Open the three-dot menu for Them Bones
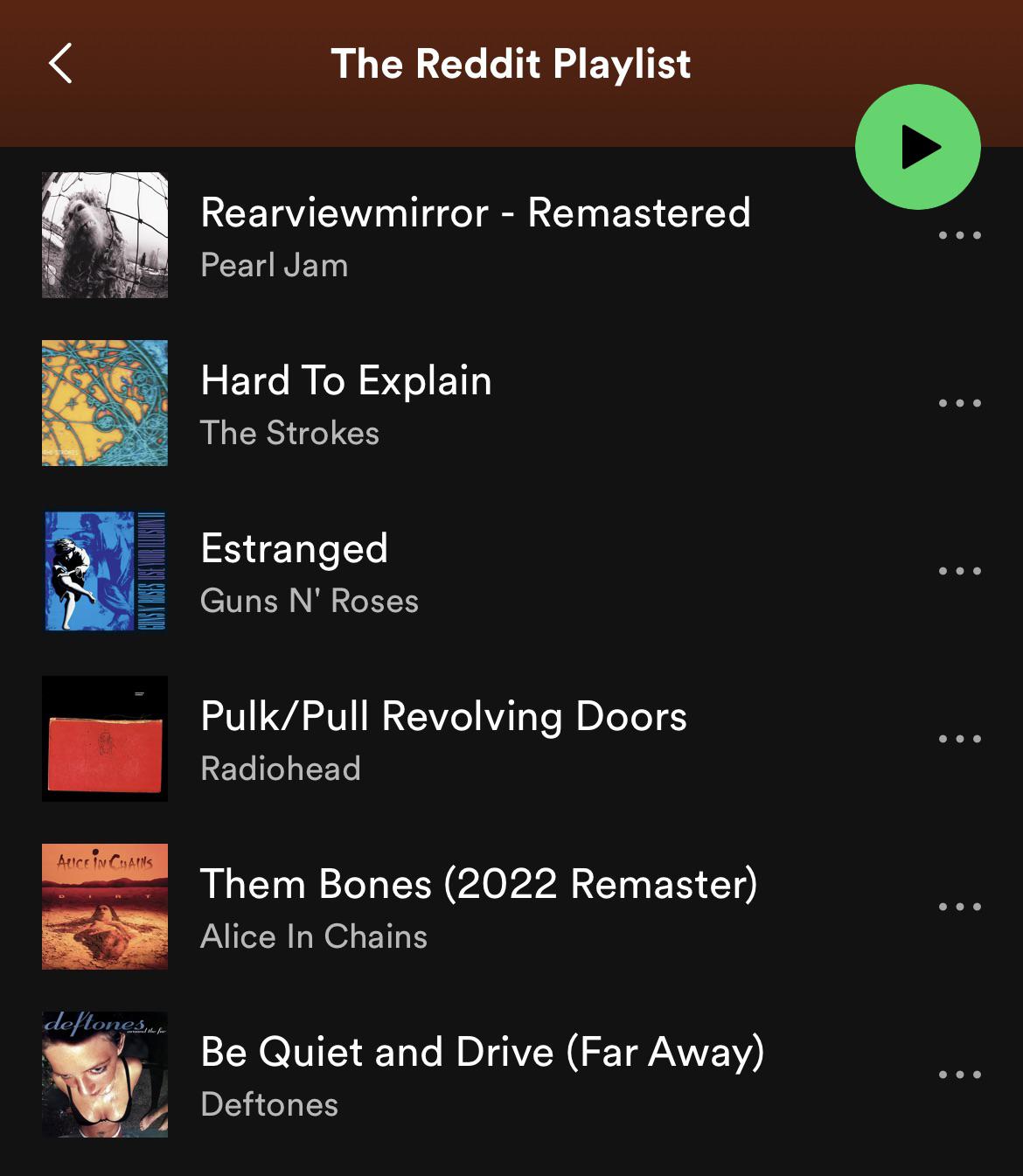 coord(959,907)
